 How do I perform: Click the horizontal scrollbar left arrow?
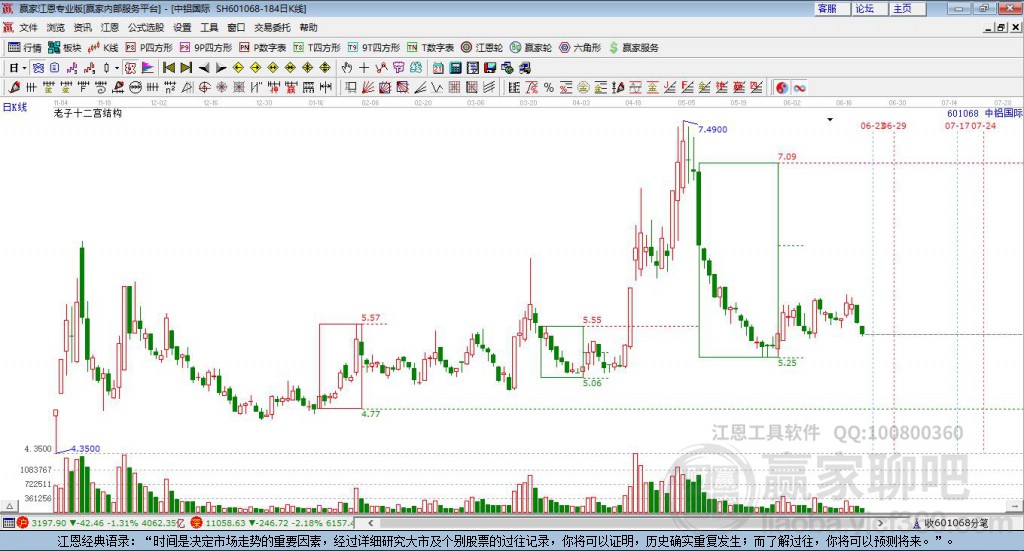click(370, 523)
